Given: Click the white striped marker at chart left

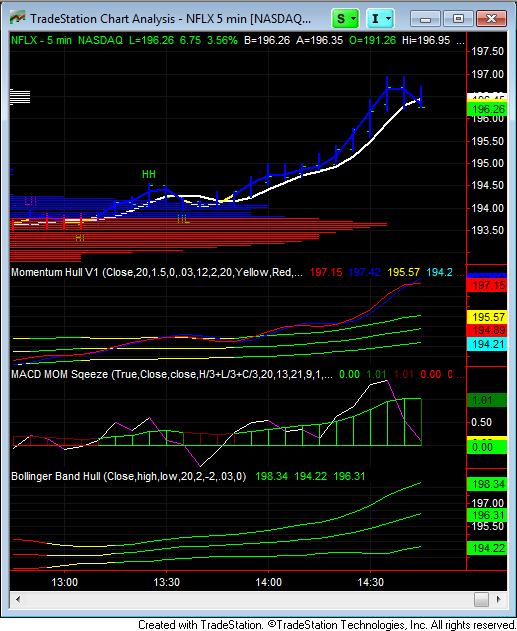Looking at the screenshot, I should coord(20,97).
